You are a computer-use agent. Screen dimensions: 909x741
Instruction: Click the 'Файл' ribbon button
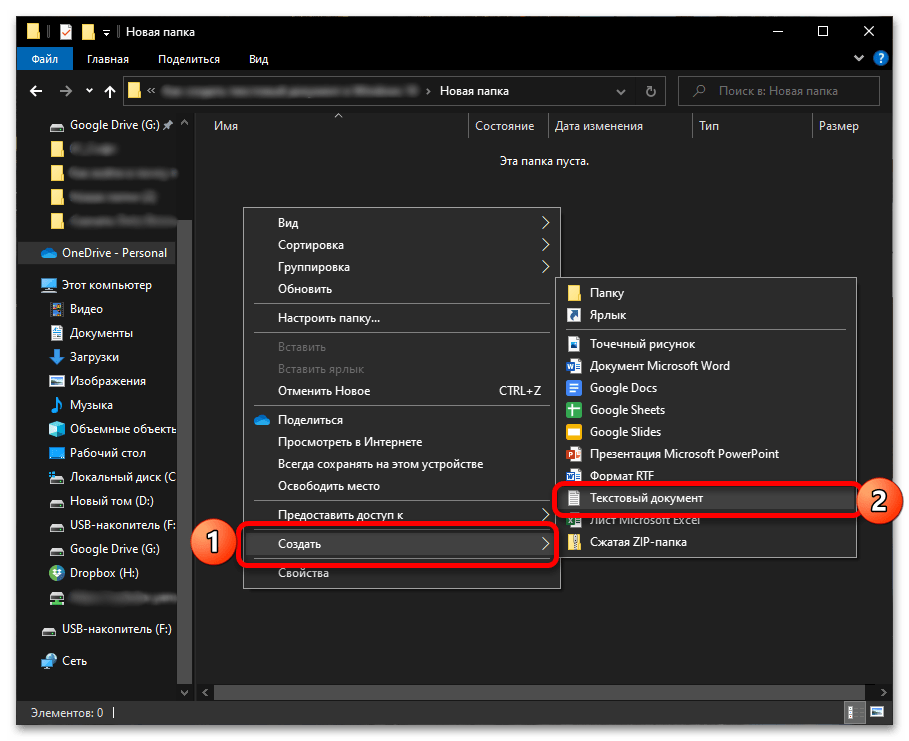coord(44,60)
